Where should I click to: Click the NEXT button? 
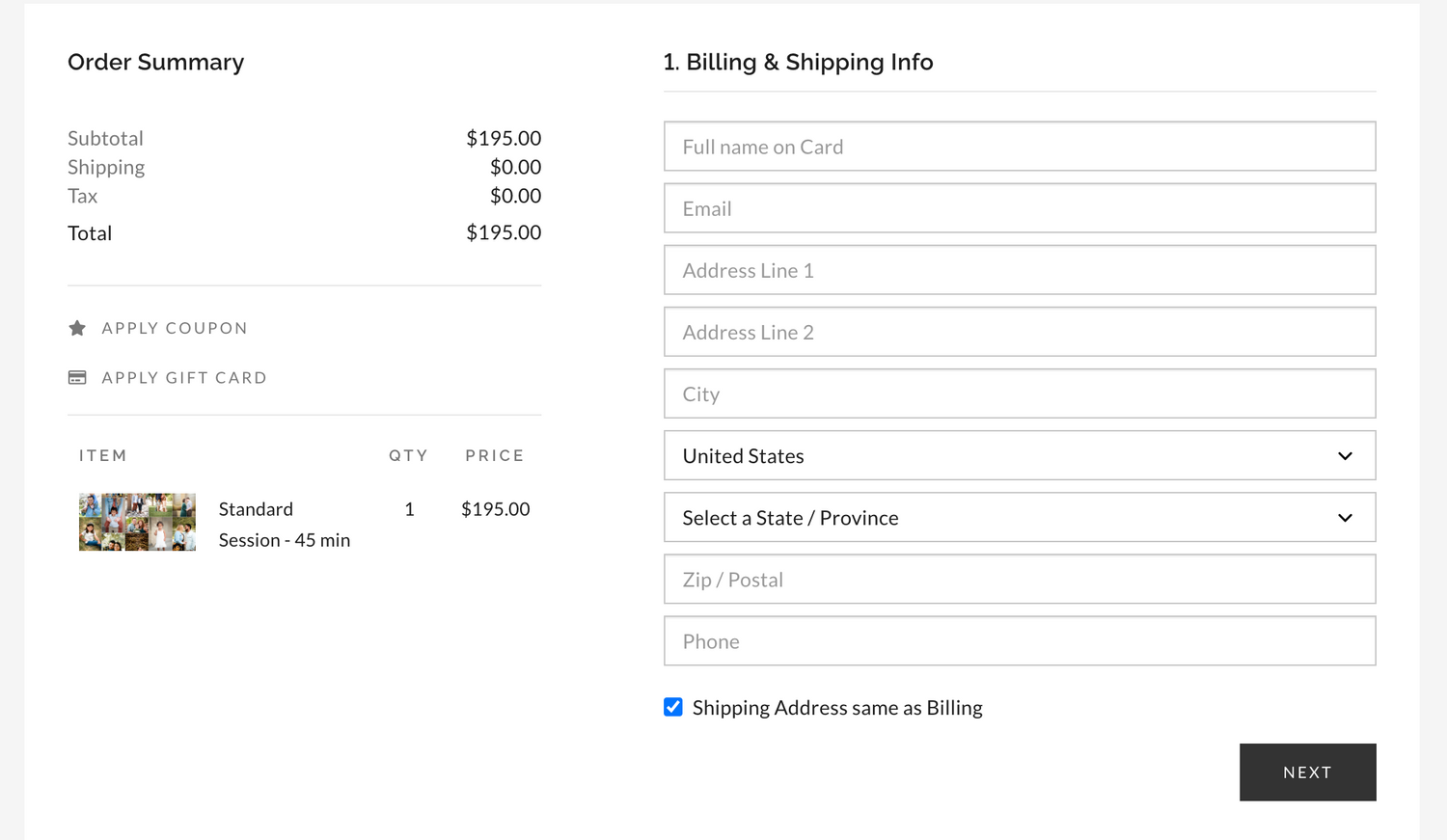(1307, 772)
